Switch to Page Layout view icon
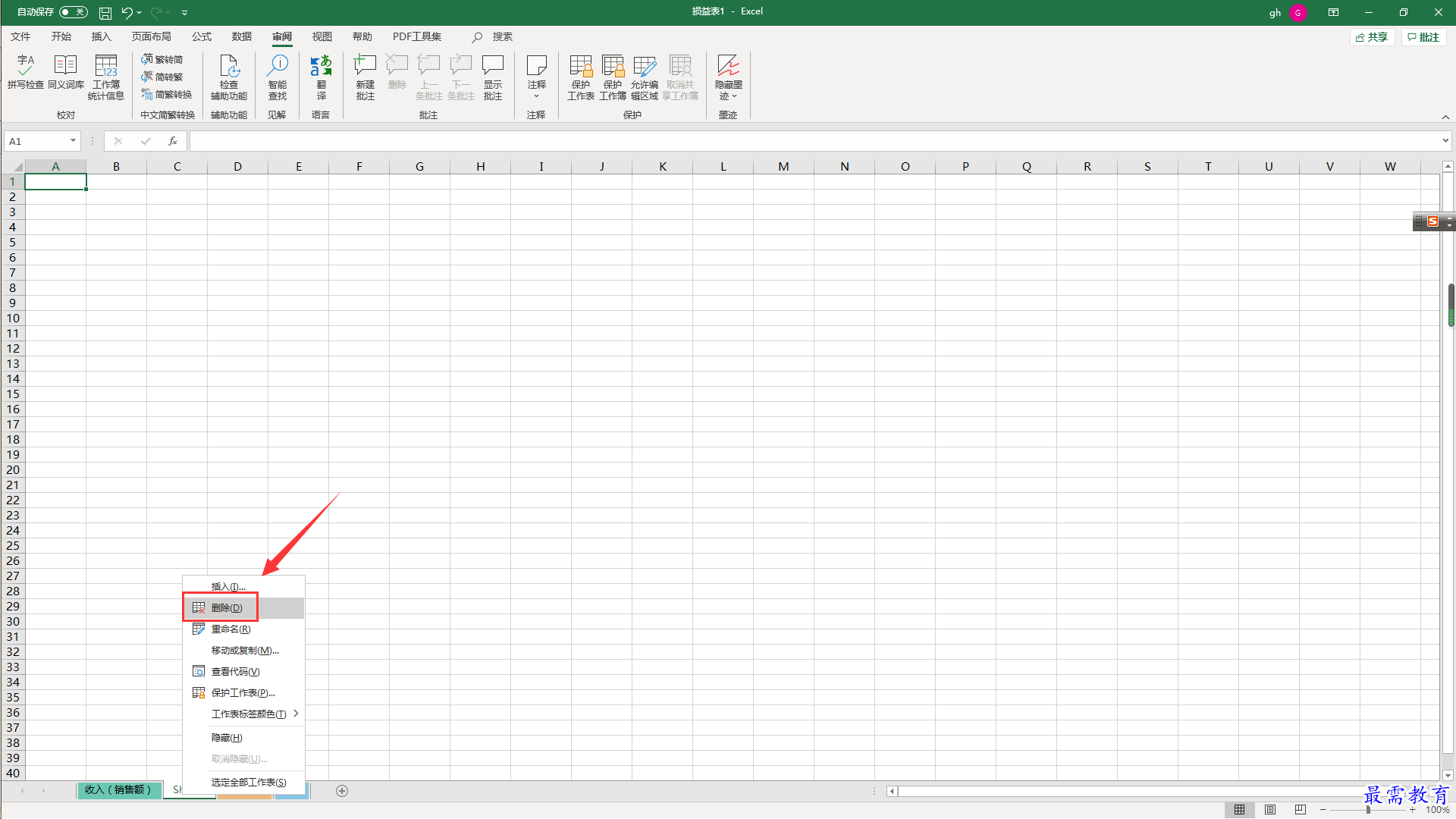Viewport: 1456px width, 819px height. point(1270,810)
